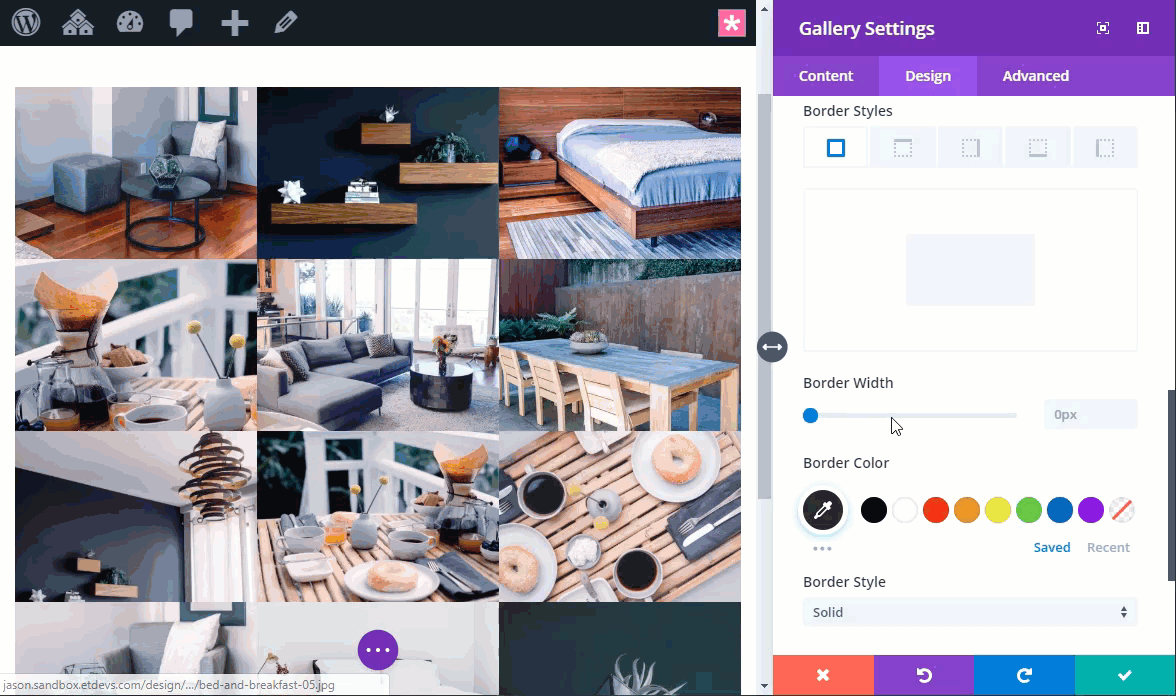Select the top-border-only style option
Image resolution: width=1176 pixels, height=696 pixels.
(903, 146)
